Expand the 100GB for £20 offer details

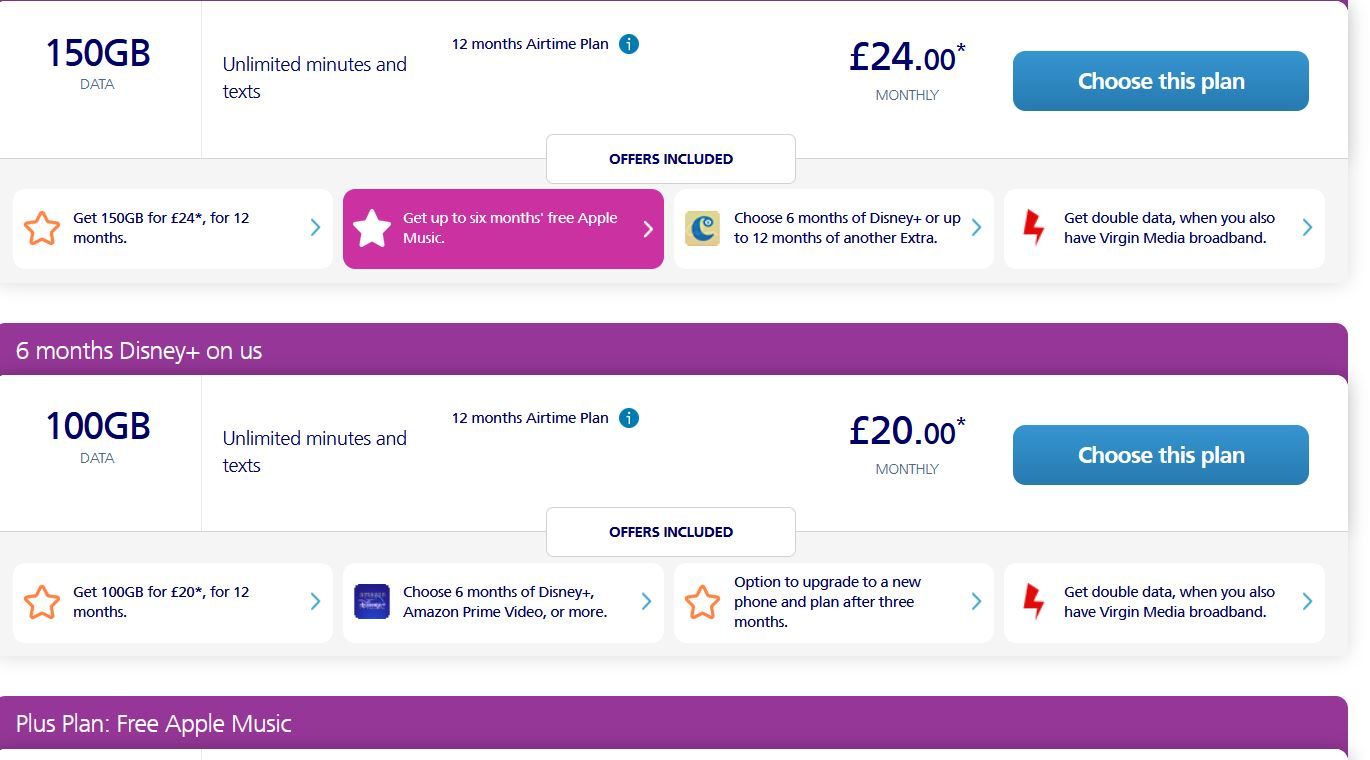click(x=315, y=602)
